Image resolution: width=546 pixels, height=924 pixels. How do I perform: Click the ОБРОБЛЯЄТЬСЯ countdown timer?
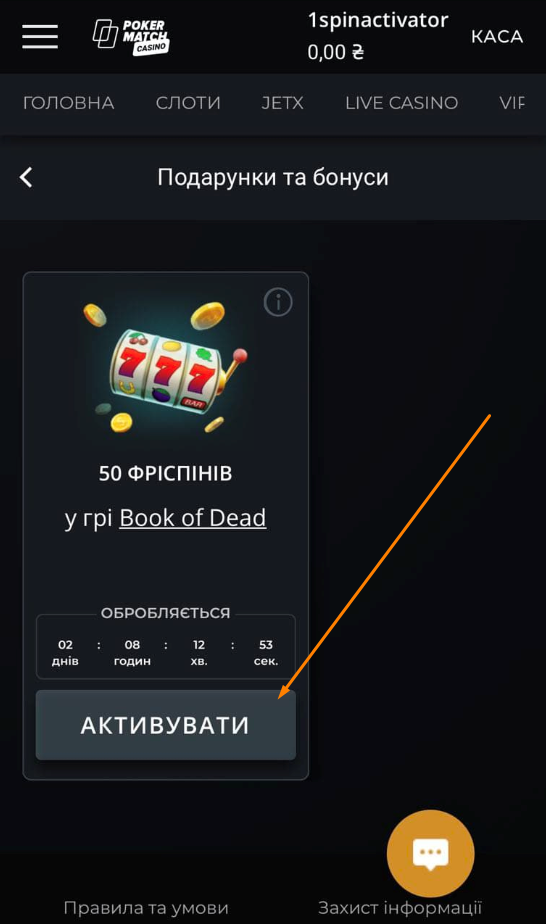(166, 646)
